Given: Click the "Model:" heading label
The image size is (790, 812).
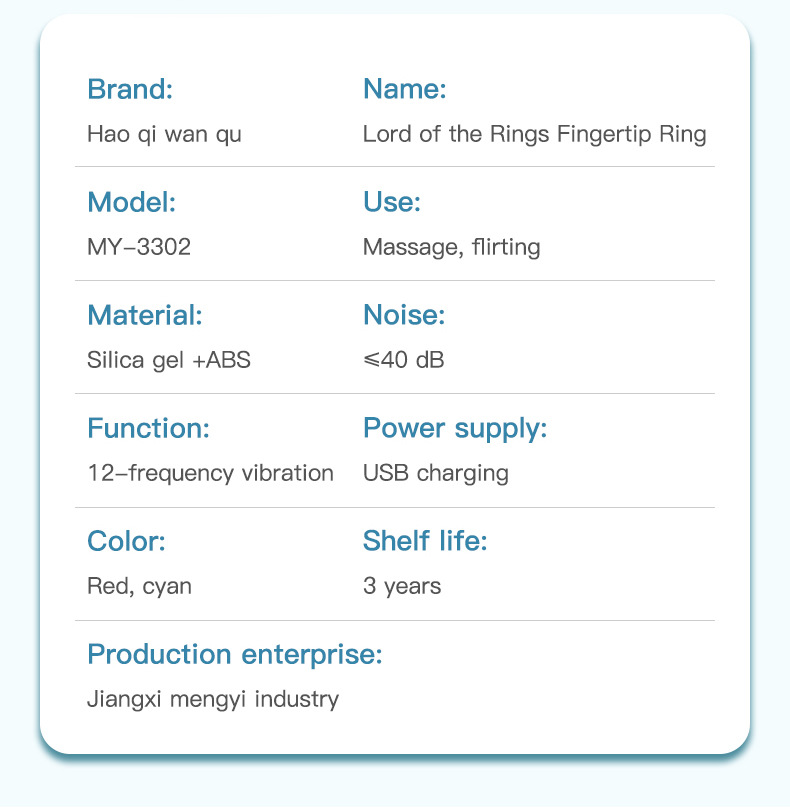Looking at the screenshot, I should (x=131, y=203).
